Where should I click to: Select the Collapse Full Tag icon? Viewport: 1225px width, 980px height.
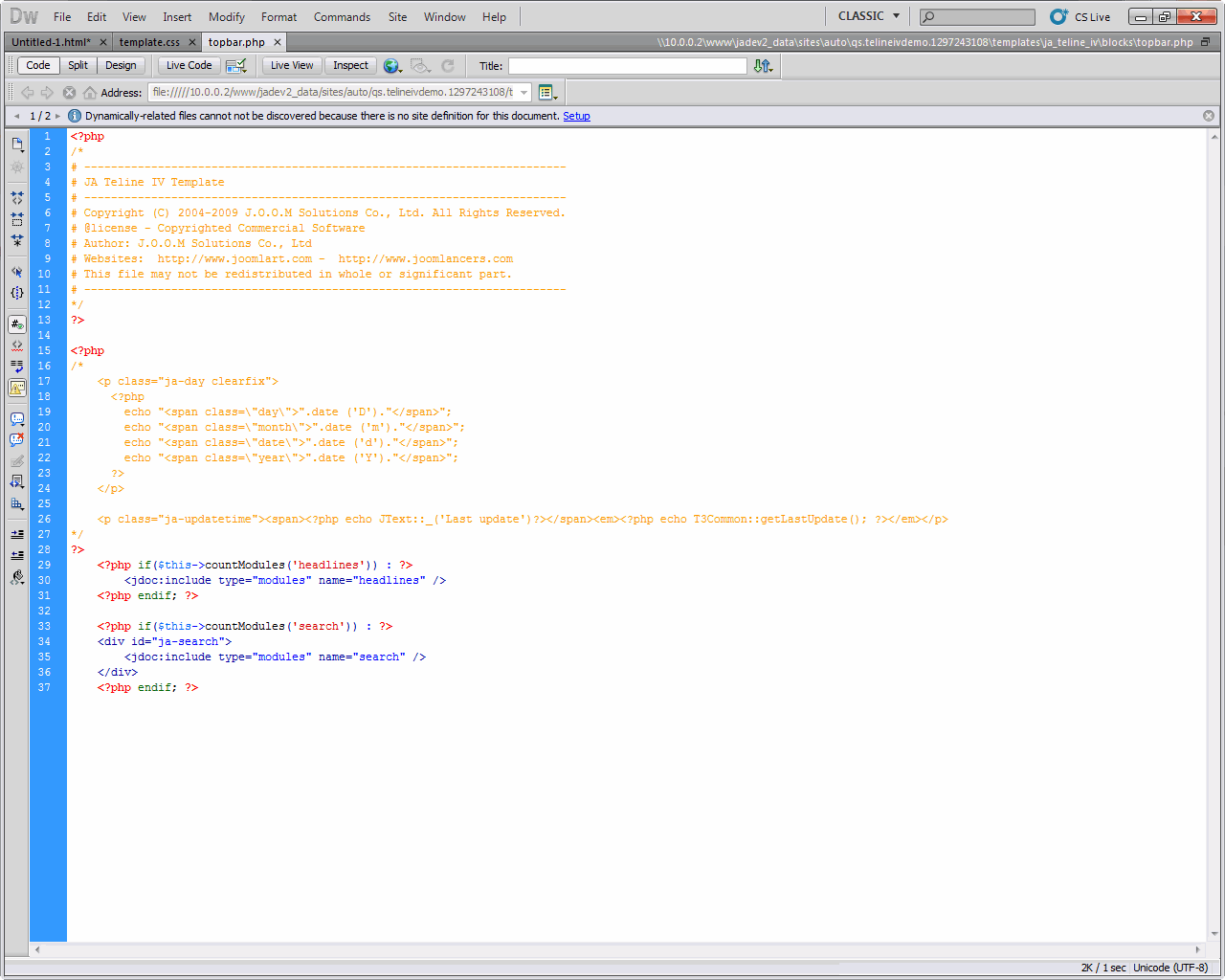coord(16,198)
